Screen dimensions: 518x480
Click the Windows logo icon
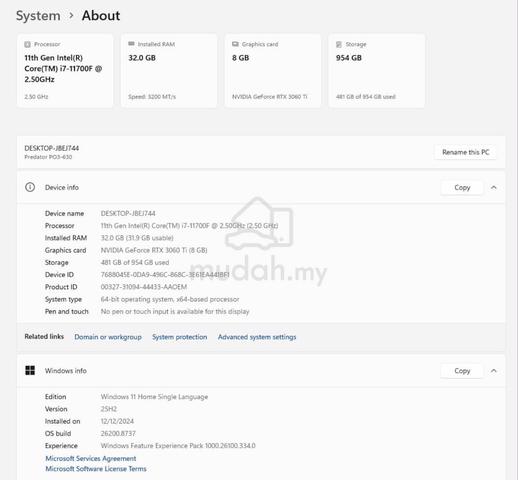[30, 370]
